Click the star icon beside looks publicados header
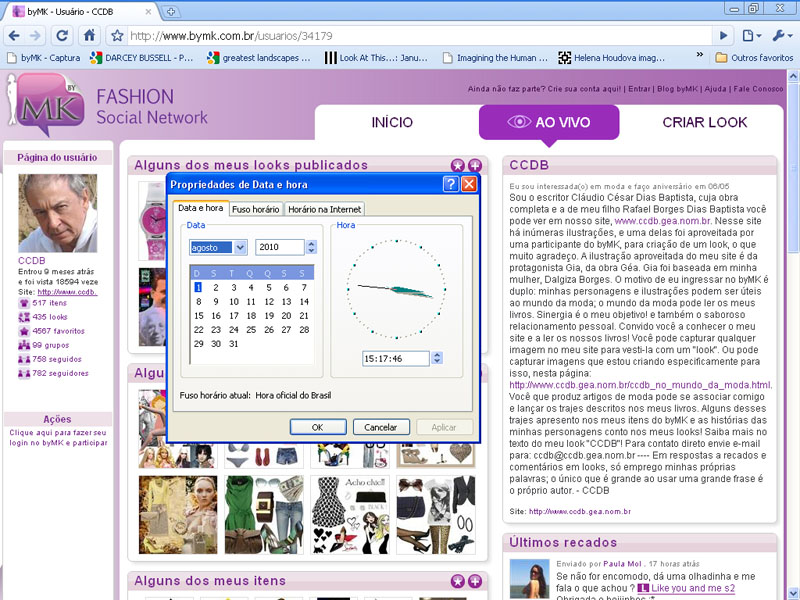Screen dimensions: 800x600 coord(458,165)
